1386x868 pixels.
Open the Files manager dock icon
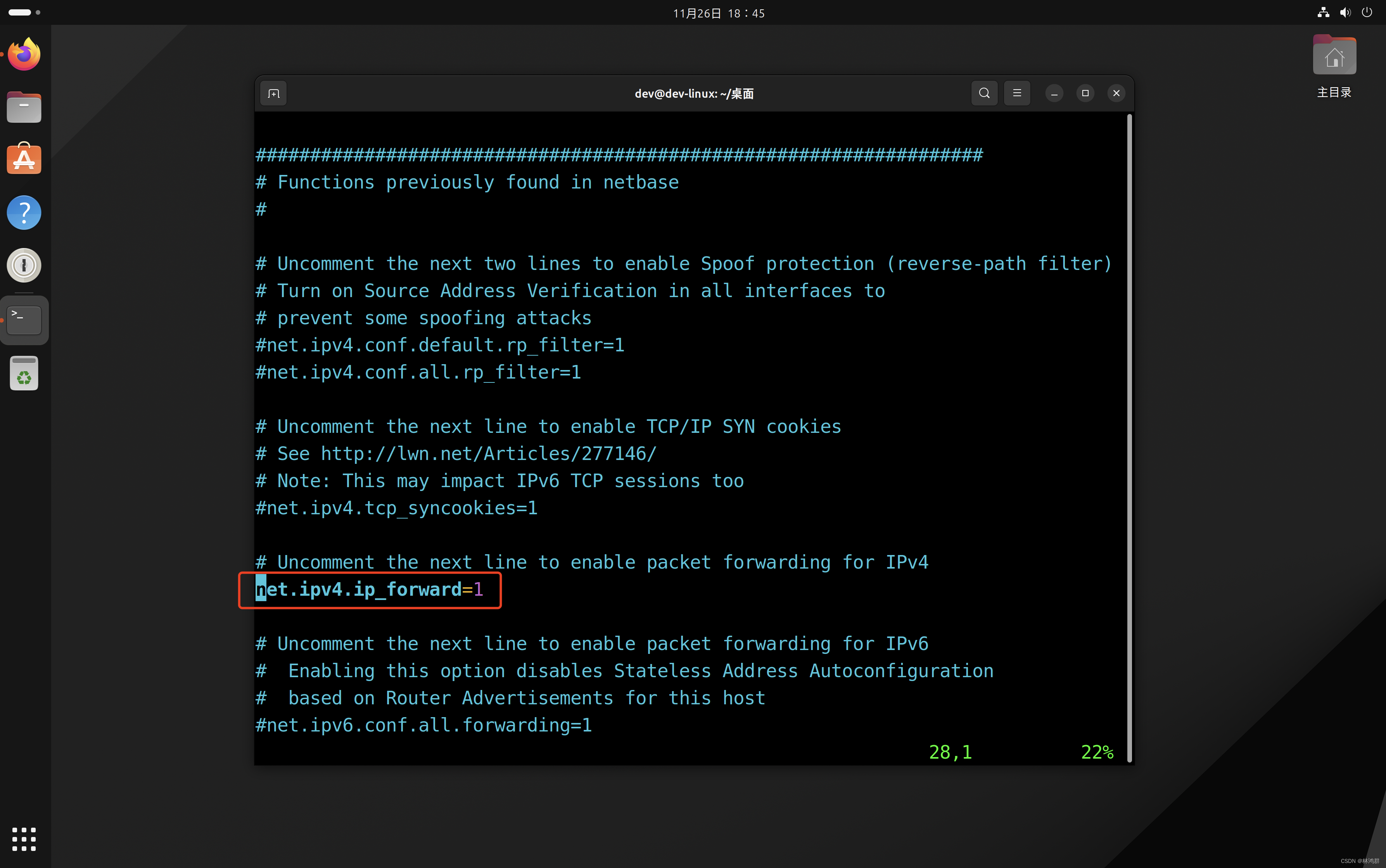tap(24, 107)
